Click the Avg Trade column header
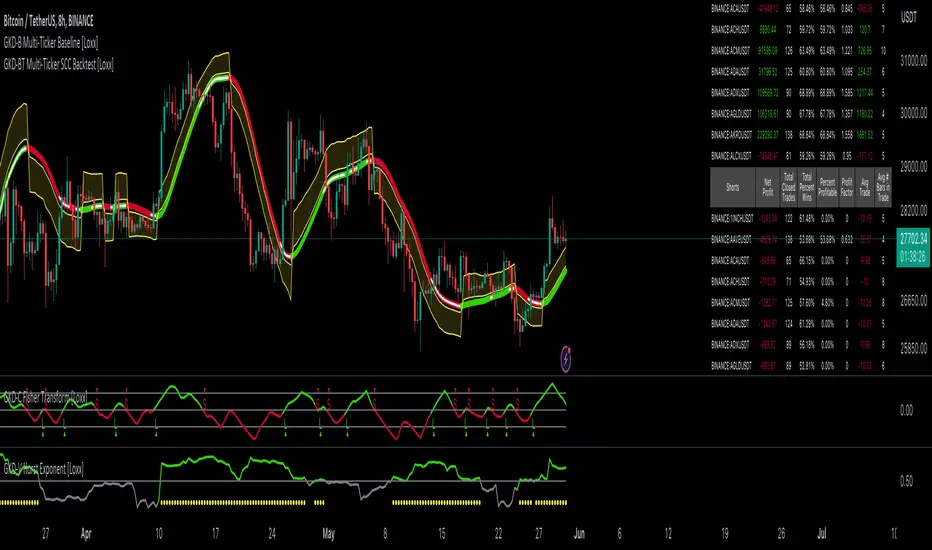 point(865,187)
